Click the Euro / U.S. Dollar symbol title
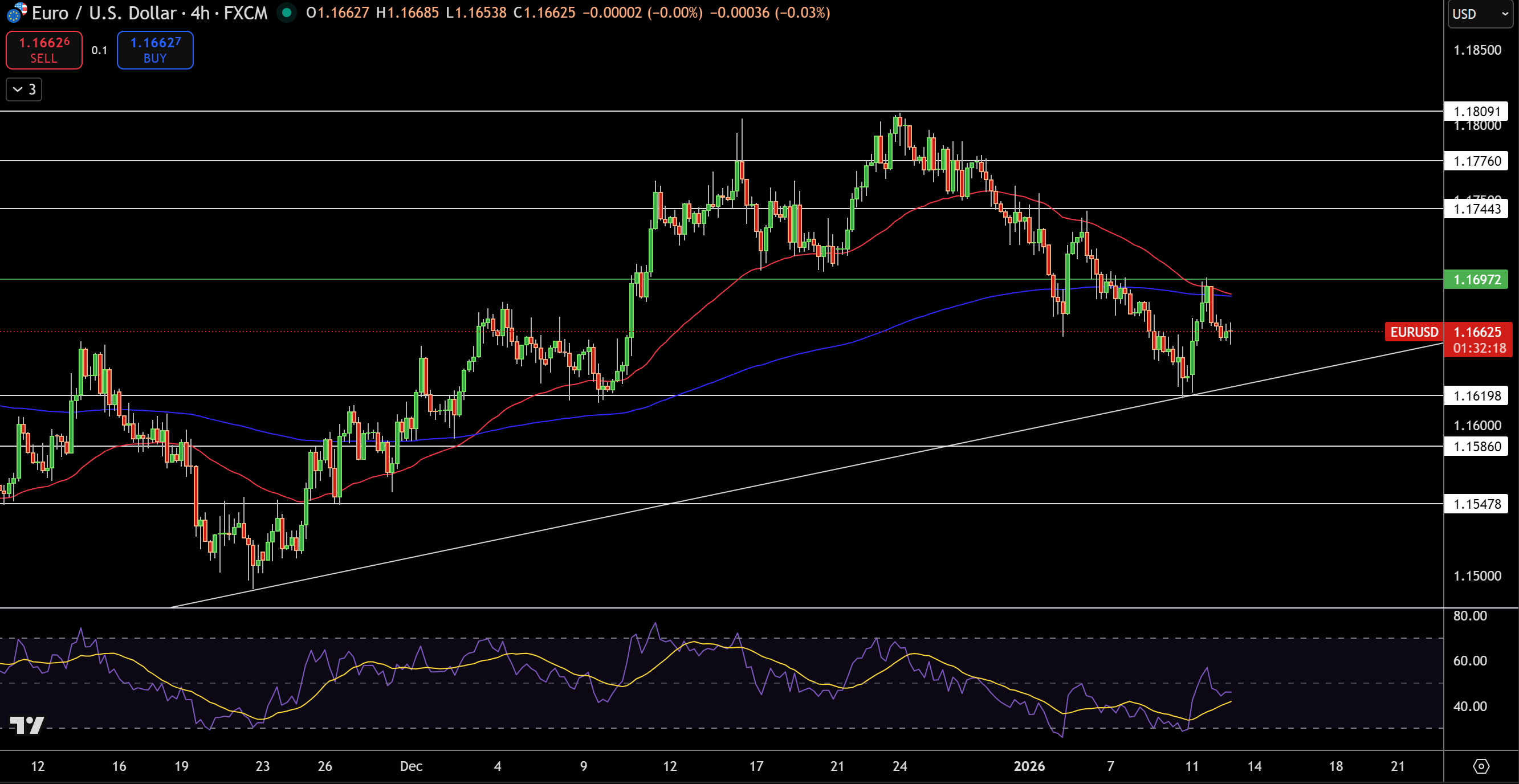Viewport: 1519px width, 784px height. (x=104, y=13)
